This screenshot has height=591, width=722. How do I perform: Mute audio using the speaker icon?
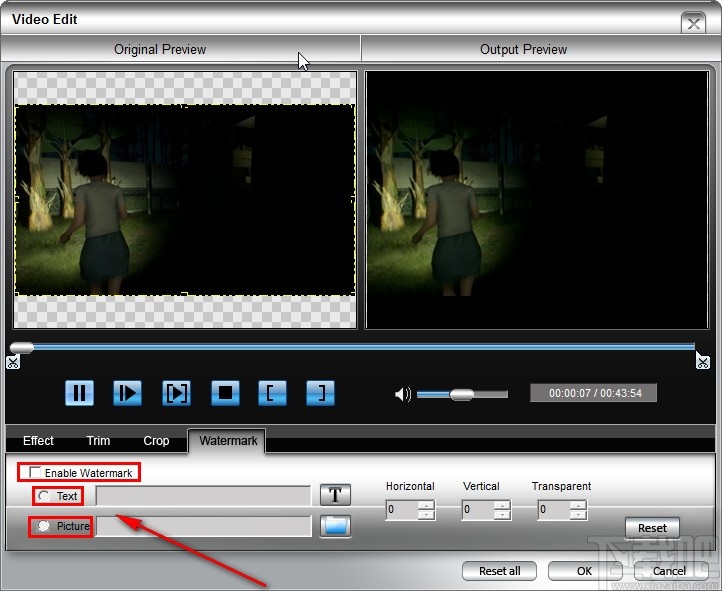[x=403, y=394]
